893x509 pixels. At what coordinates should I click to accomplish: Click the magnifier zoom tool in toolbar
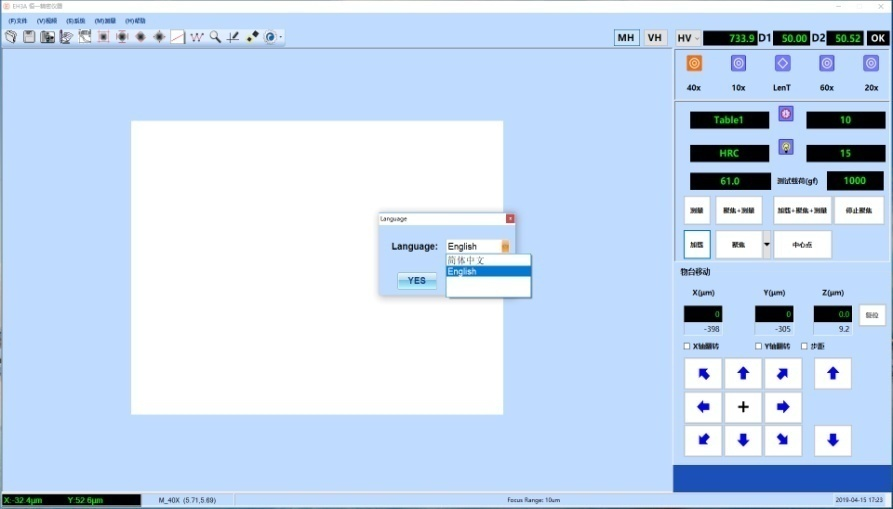[215, 37]
